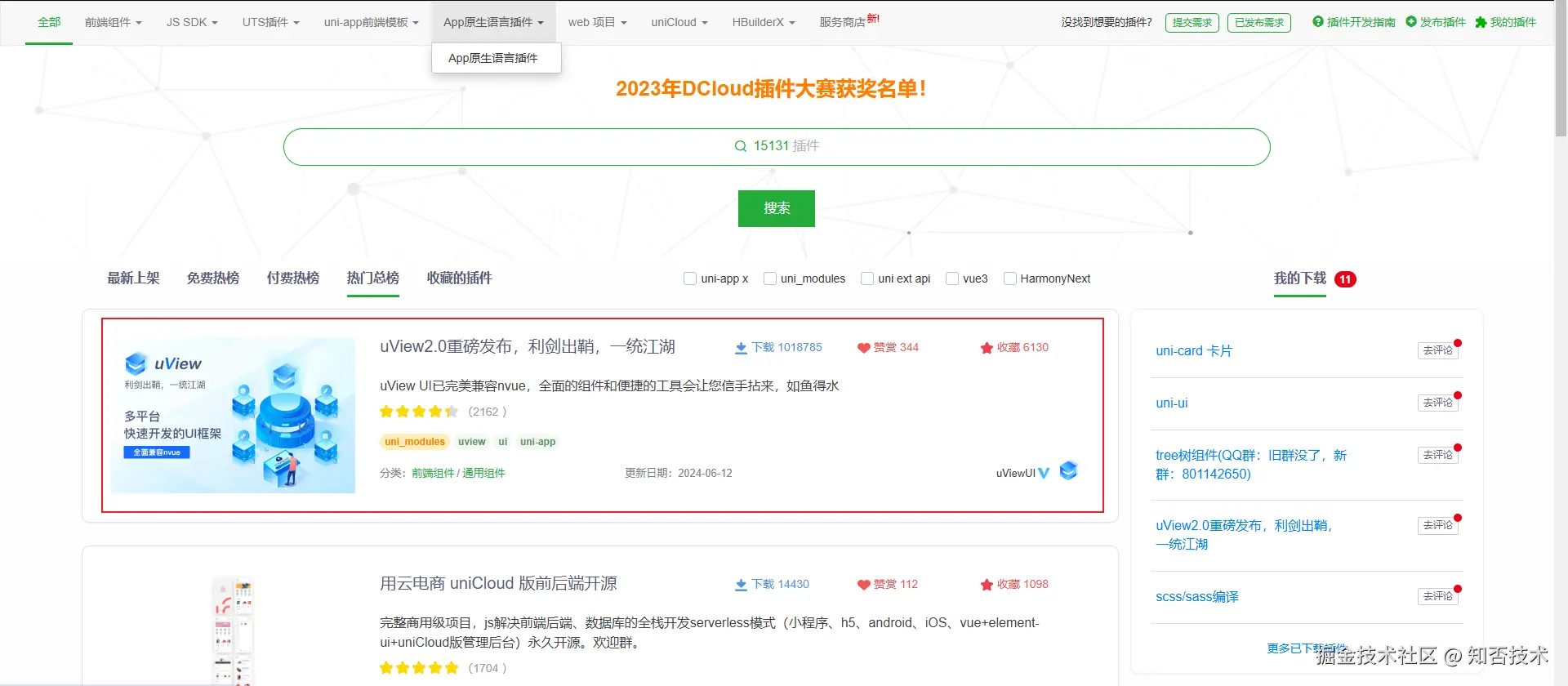Open the red 11 badge beside 我的下载
Image resolution: width=1568 pixels, height=686 pixels.
click(x=1345, y=279)
